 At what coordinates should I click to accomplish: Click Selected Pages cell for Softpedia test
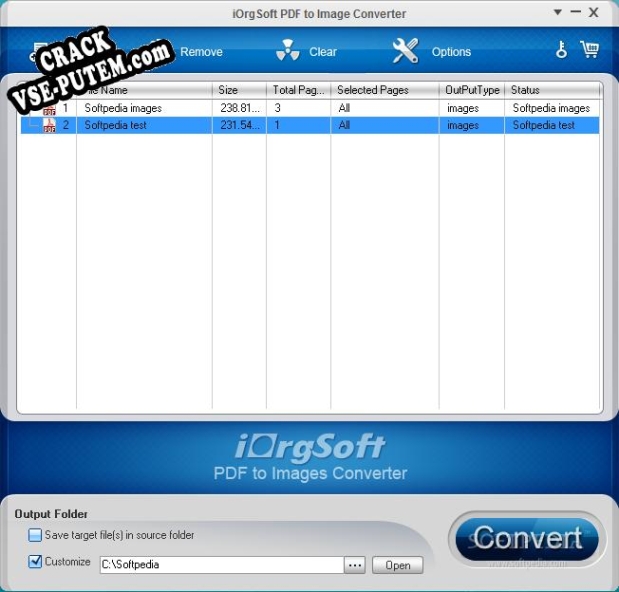pyautogui.click(x=384, y=126)
